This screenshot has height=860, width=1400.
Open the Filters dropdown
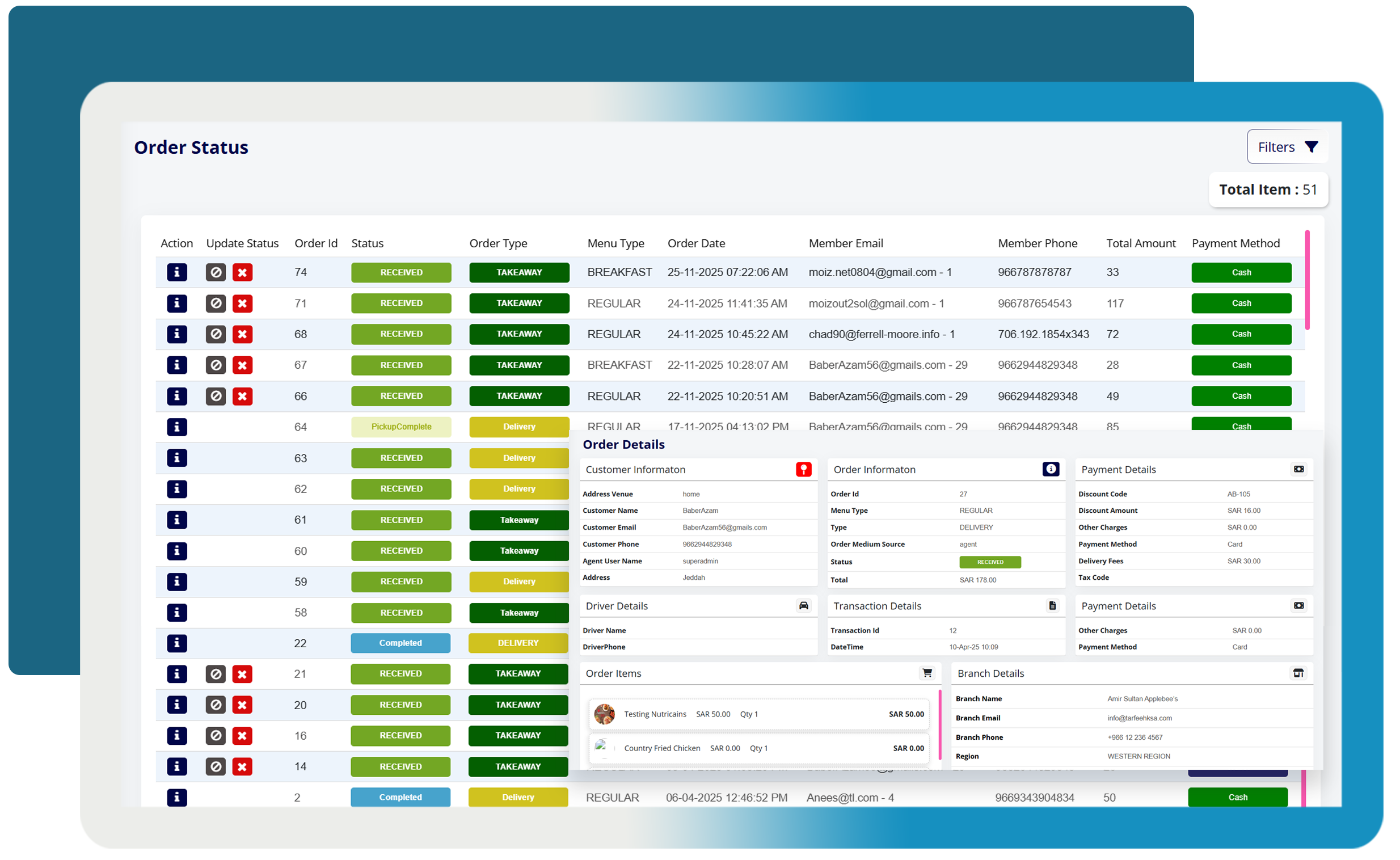[x=1287, y=147]
